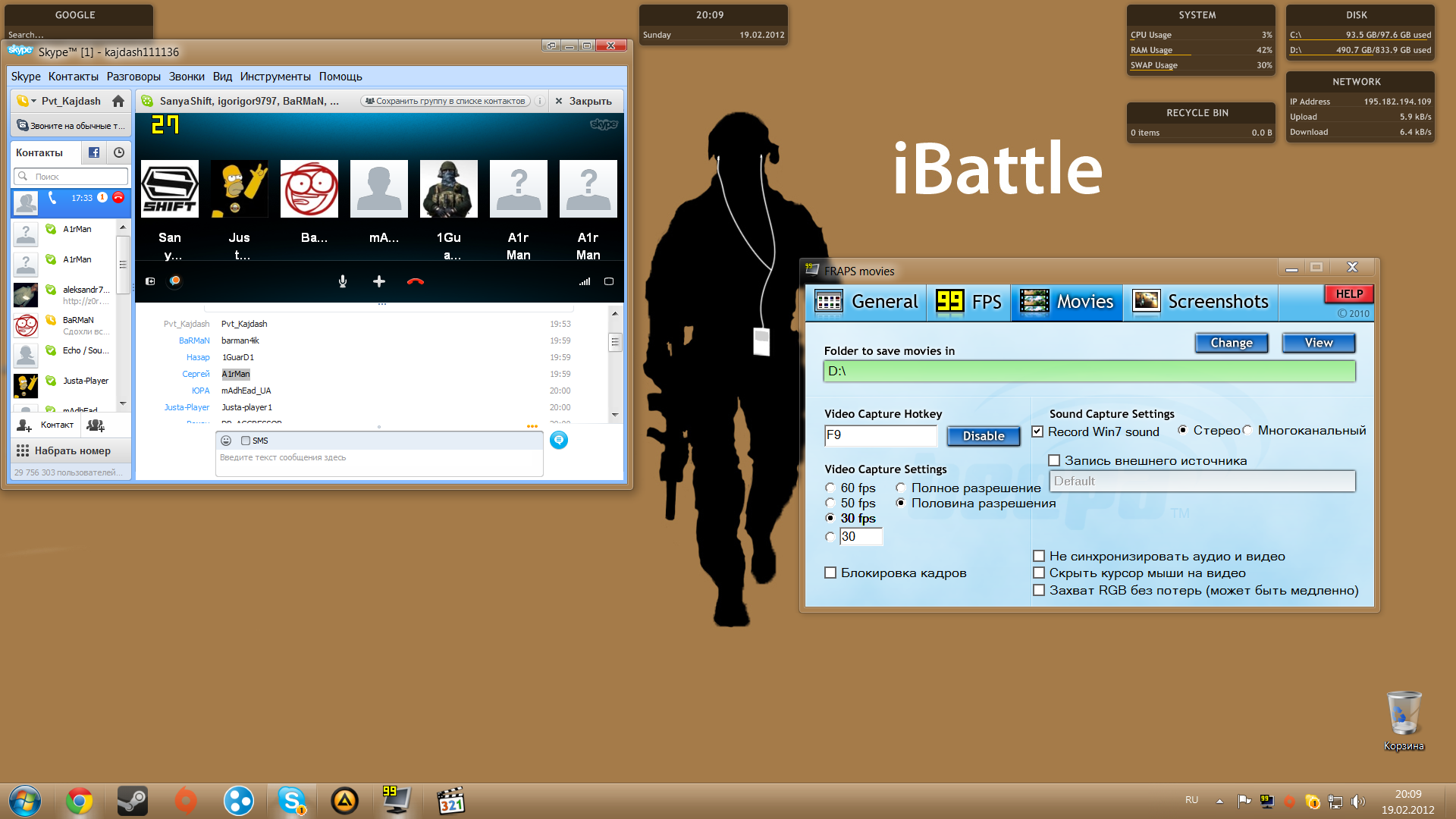
Task: Mute the microphone in Skype call
Action: click(343, 281)
